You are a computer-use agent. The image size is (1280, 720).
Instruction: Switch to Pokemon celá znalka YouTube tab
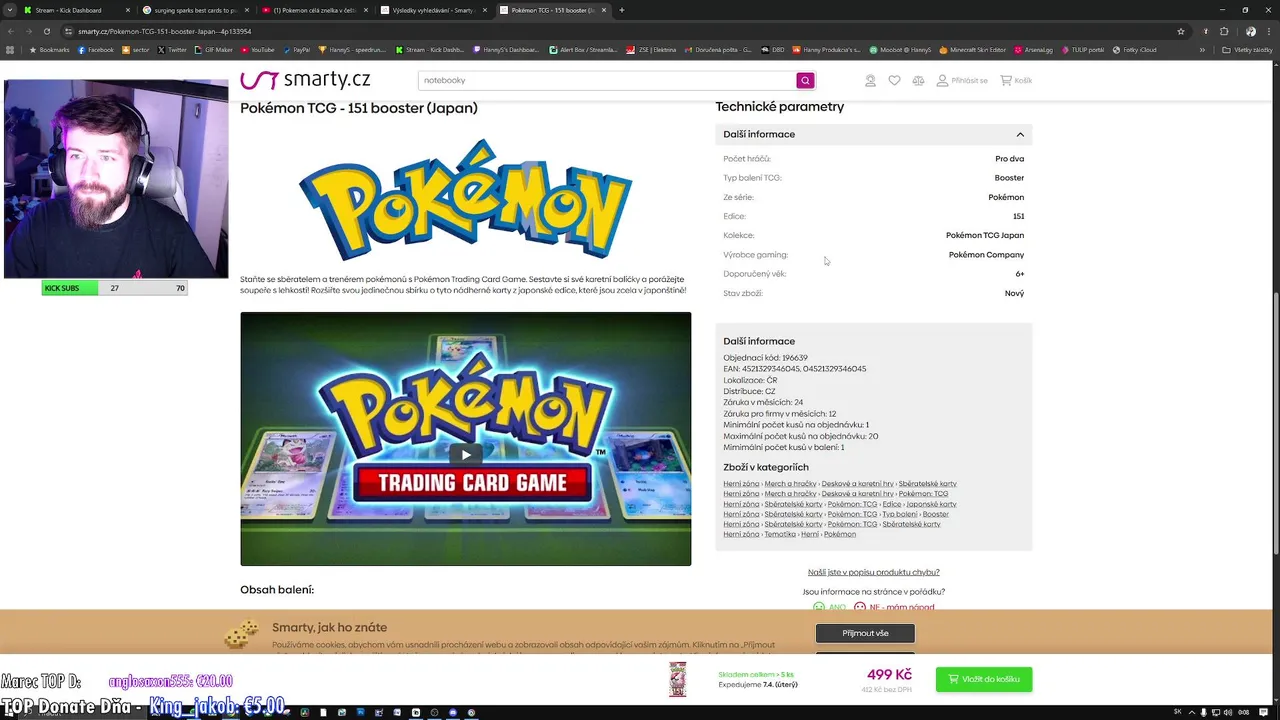[314, 10]
